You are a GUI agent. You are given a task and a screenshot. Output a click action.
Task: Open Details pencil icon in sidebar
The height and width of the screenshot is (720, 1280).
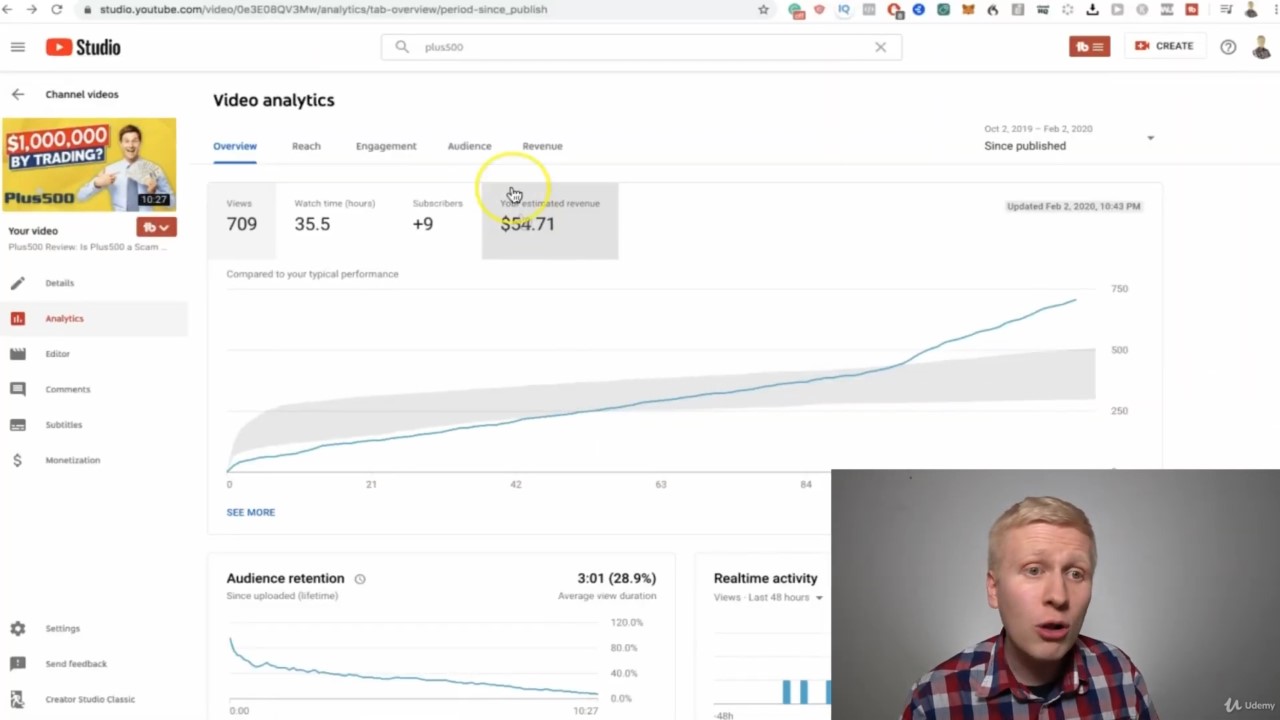tap(18, 283)
